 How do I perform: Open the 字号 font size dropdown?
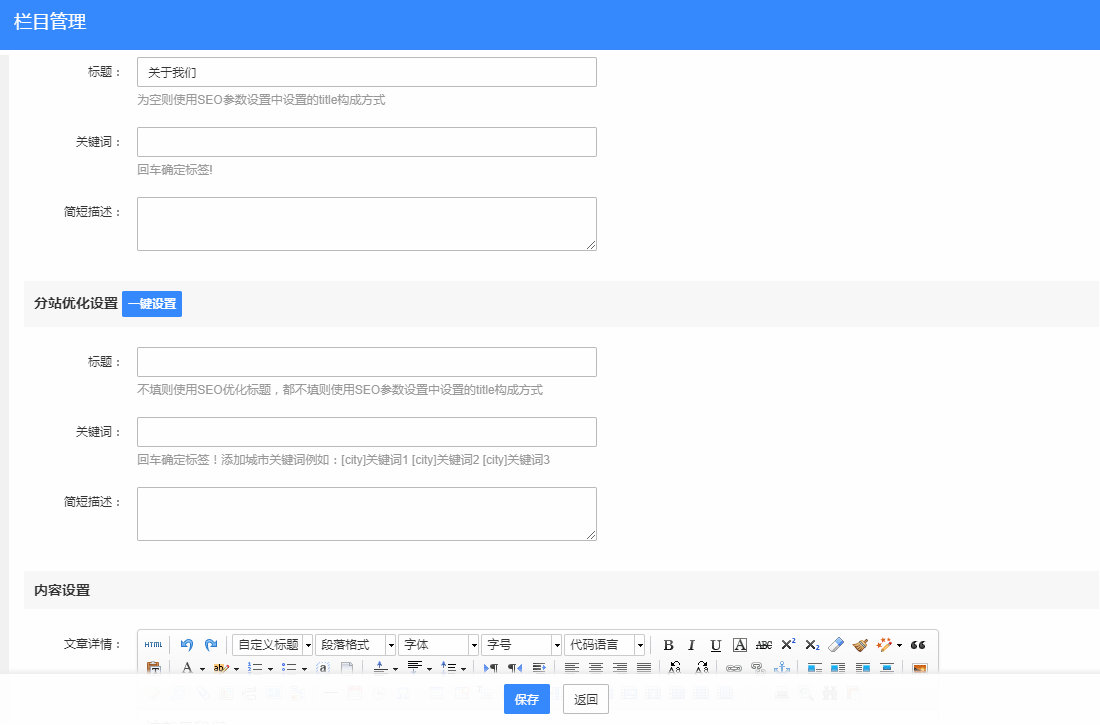521,644
